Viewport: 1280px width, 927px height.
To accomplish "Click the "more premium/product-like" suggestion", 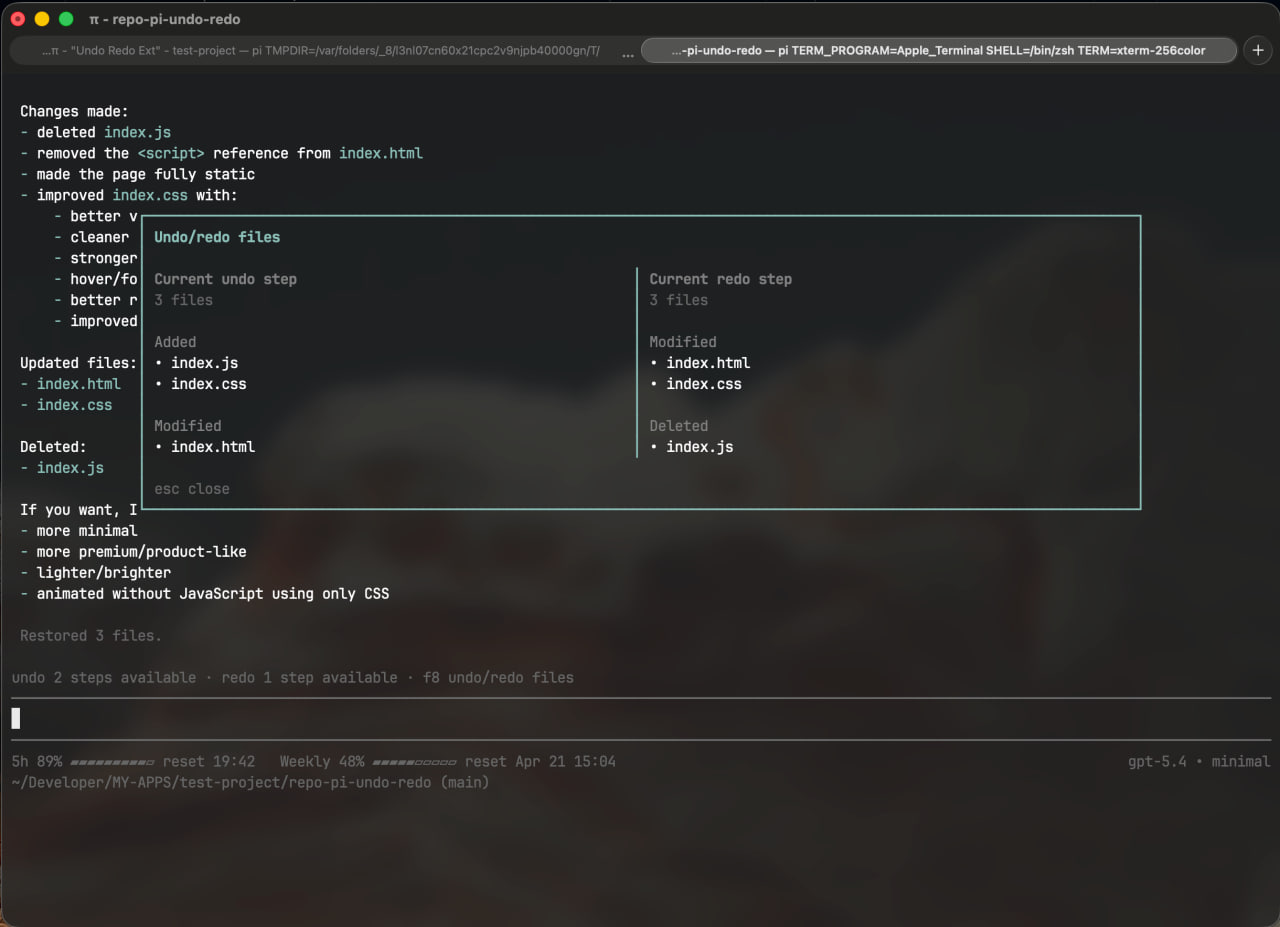I will coord(141,552).
